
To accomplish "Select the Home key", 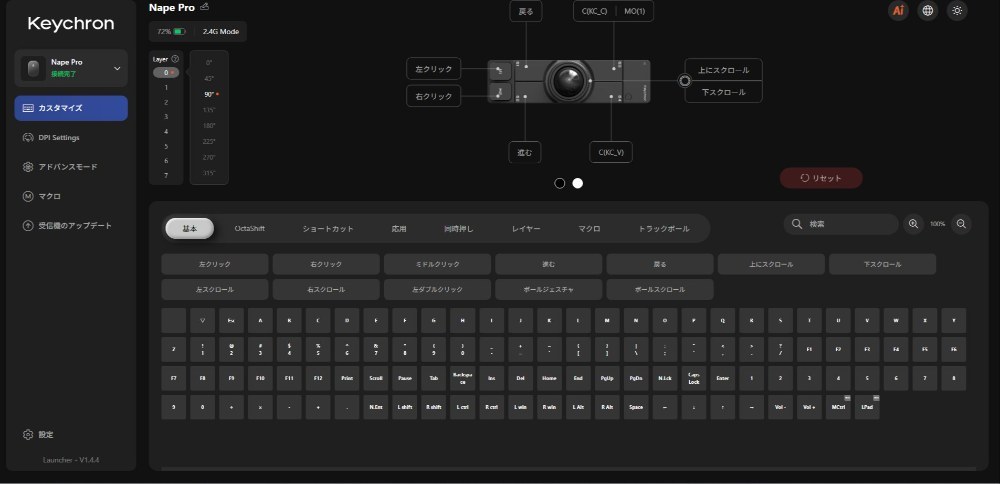I will pyautogui.click(x=549, y=378).
